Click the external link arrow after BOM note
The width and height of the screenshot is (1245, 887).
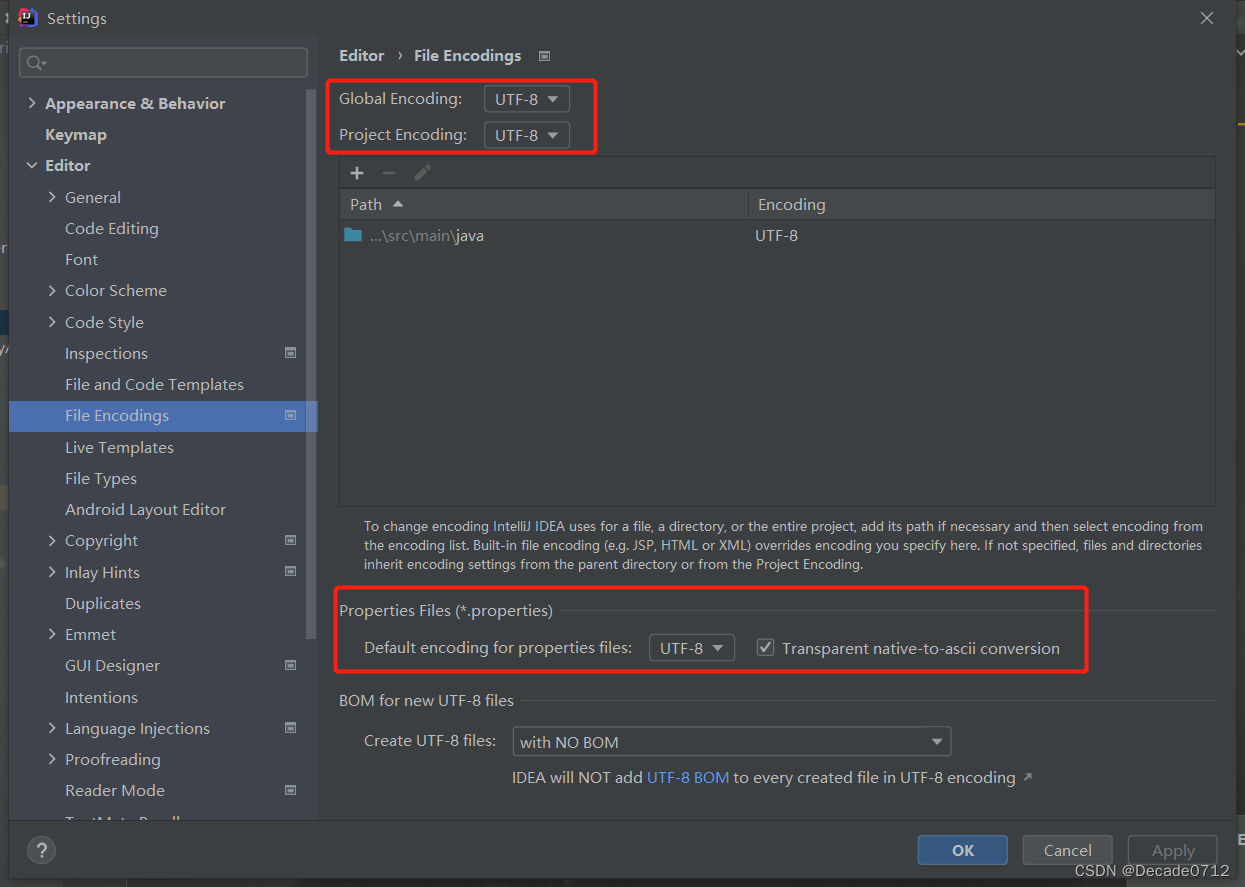tap(1027, 777)
